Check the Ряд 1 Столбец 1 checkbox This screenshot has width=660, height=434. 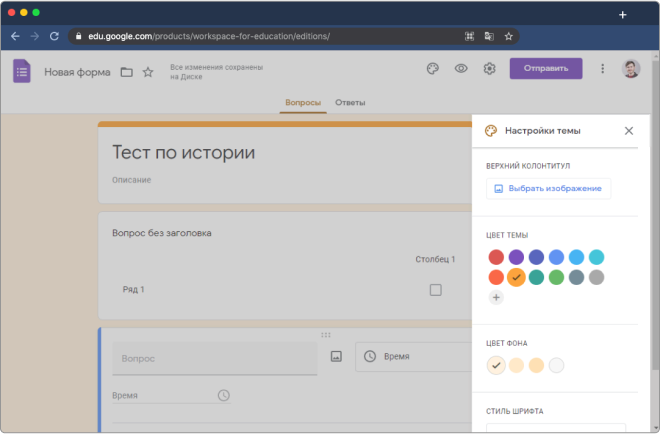(435, 290)
